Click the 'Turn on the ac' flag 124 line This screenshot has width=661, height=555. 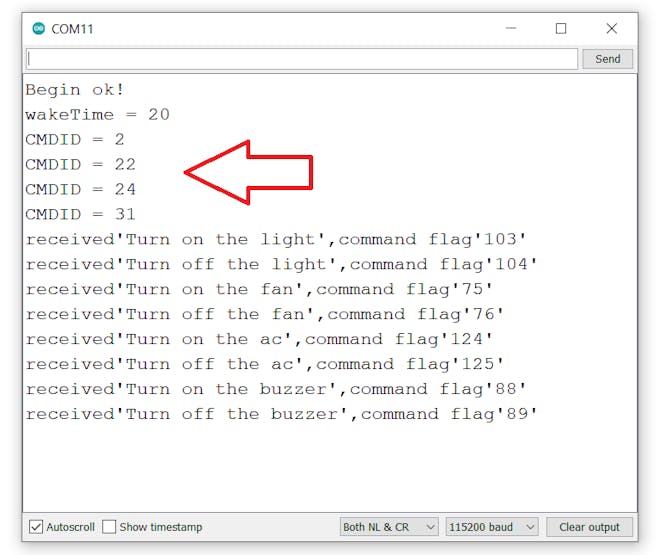pos(259,339)
